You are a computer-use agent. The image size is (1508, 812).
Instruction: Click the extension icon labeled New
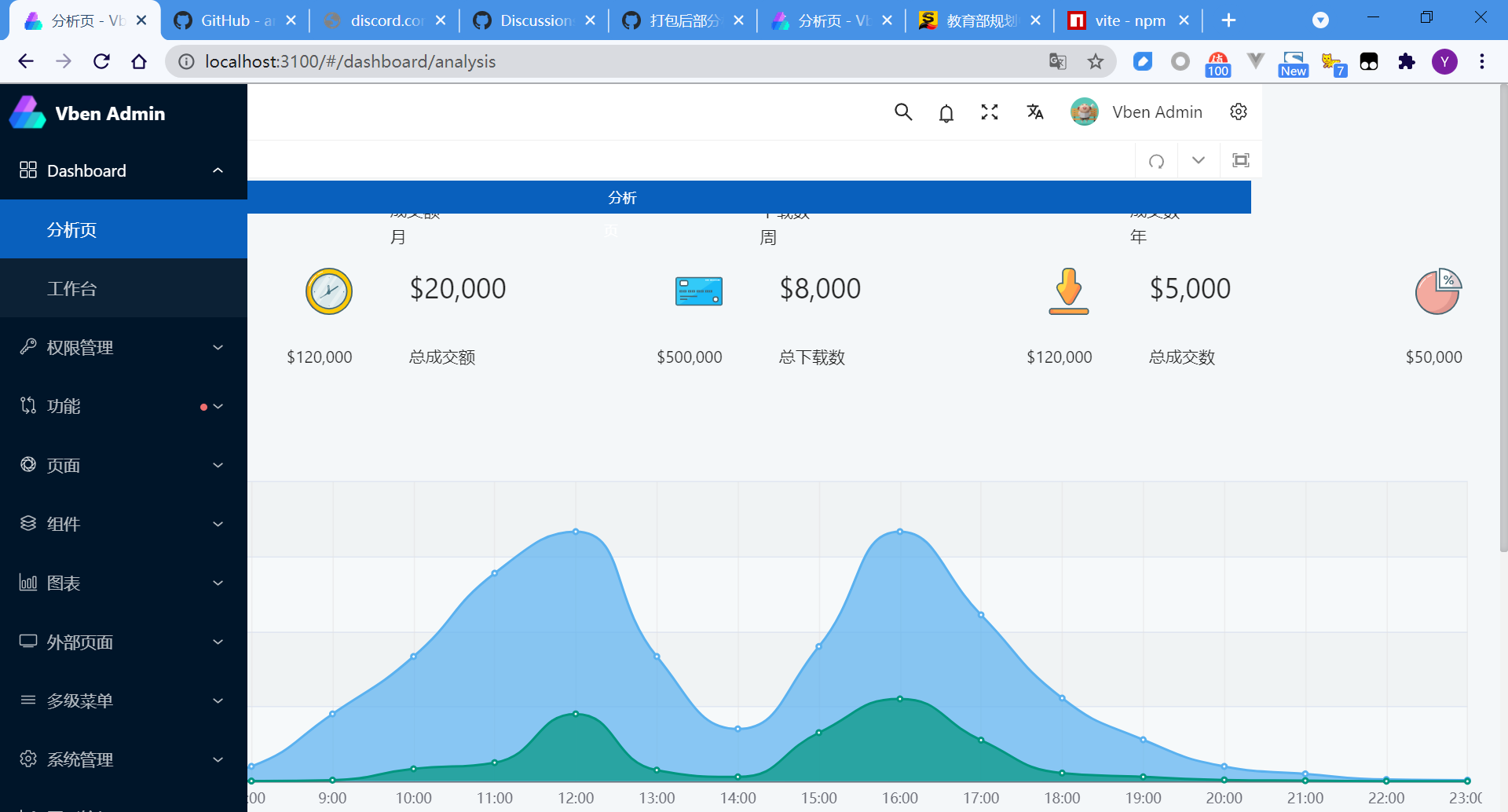click(1294, 63)
